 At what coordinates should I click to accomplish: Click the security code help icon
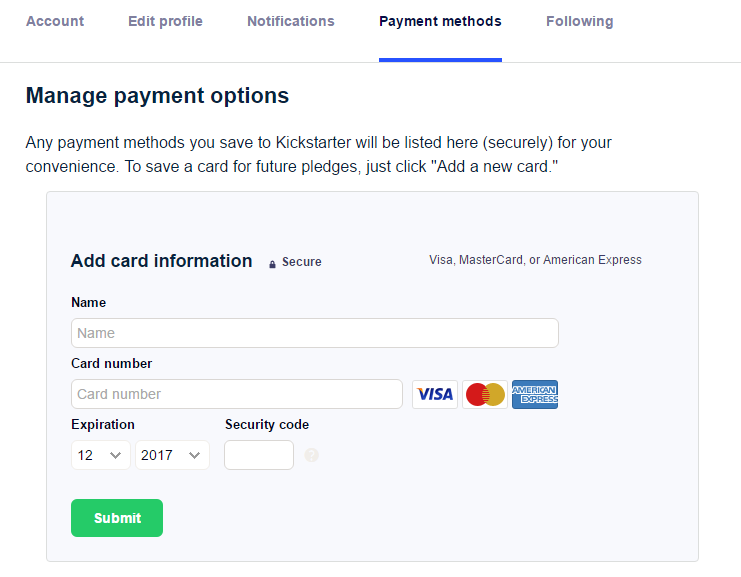[x=311, y=455]
